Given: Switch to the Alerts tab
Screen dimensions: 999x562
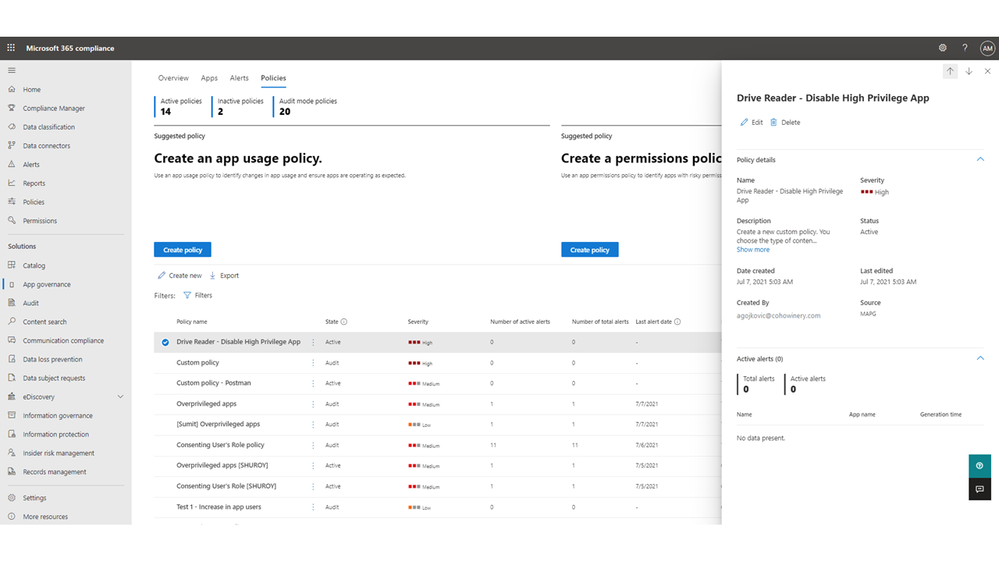Looking at the screenshot, I should pos(239,78).
